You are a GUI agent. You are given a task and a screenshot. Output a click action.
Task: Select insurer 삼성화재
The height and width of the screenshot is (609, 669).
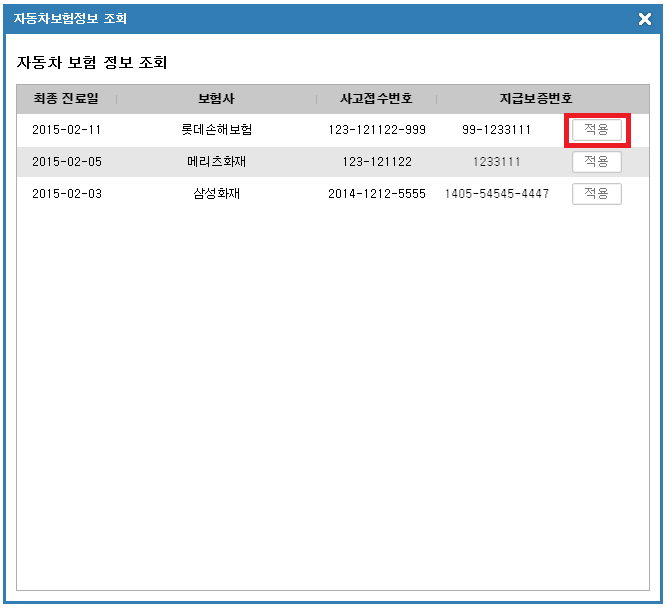216,193
